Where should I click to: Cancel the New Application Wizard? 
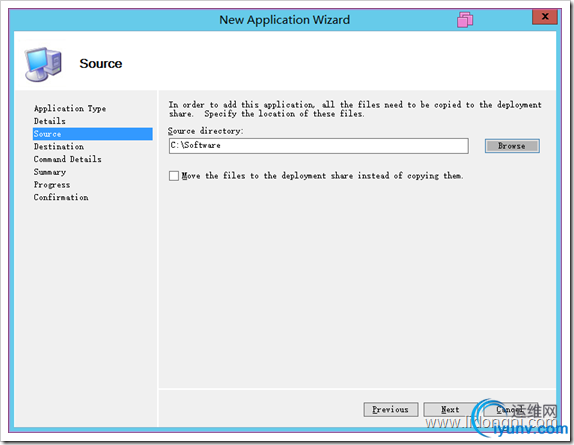(x=510, y=410)
